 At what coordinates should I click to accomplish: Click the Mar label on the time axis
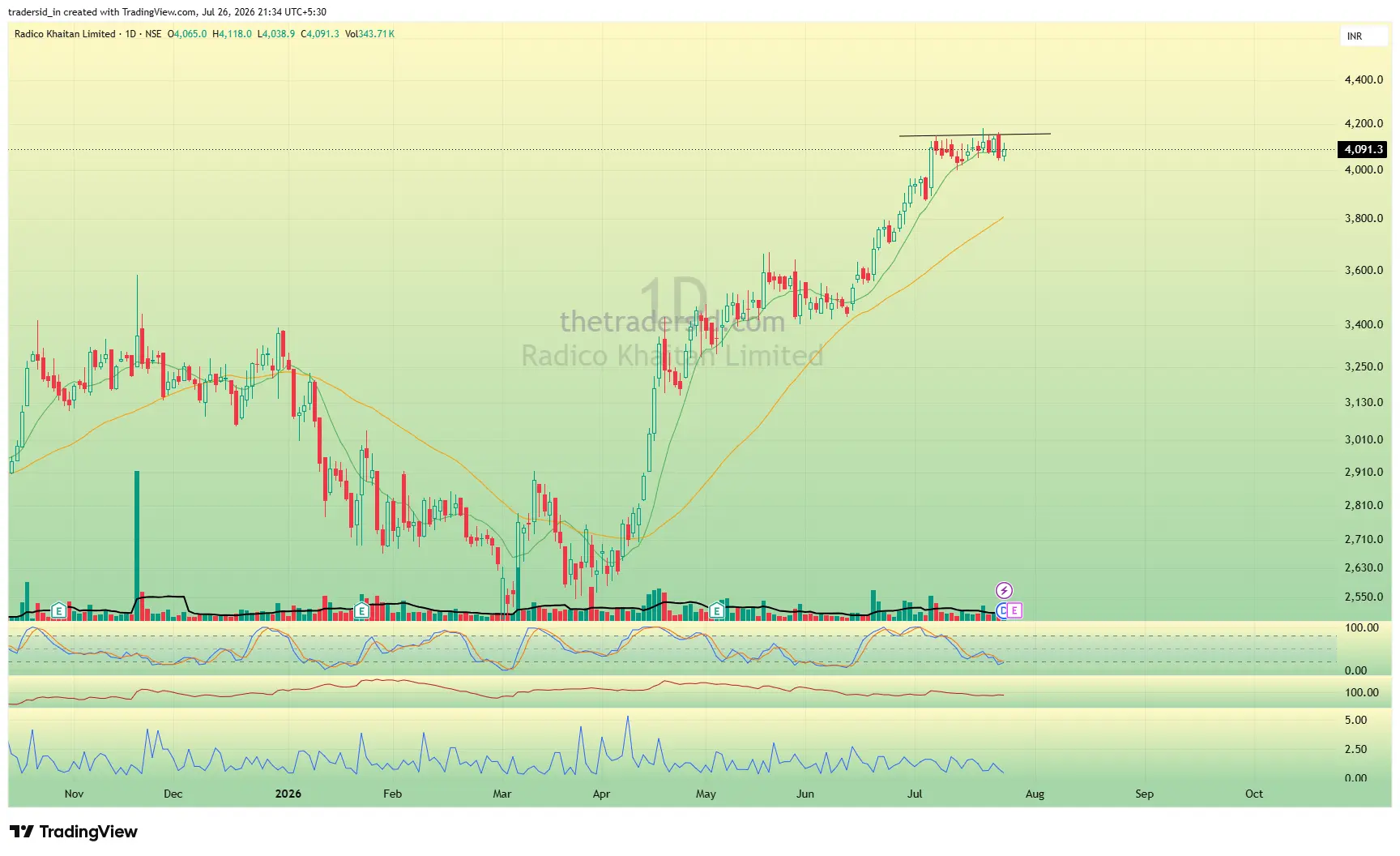tap(502, 794)
